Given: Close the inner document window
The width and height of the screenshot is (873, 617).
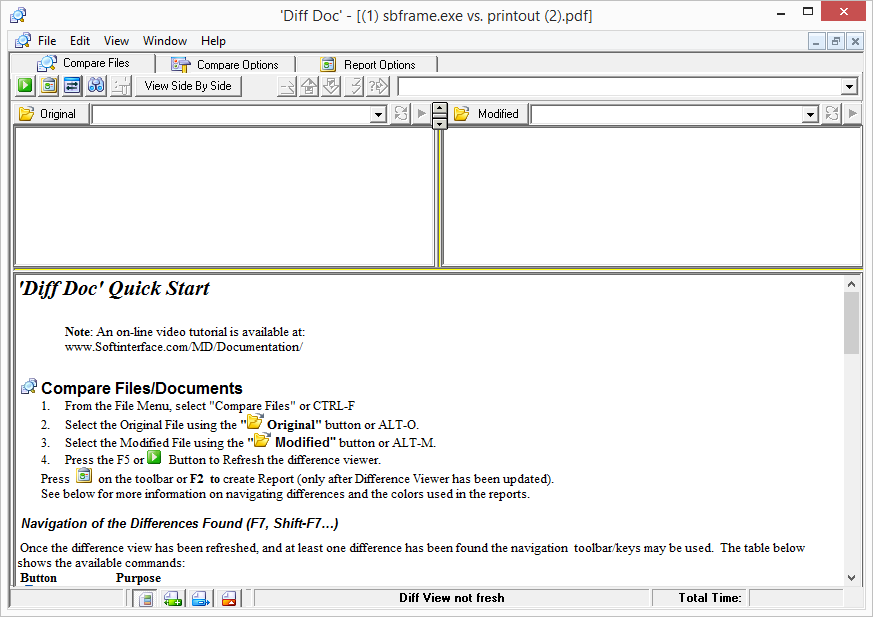Looking at the screenshot, I should click(x=855, y=41).
